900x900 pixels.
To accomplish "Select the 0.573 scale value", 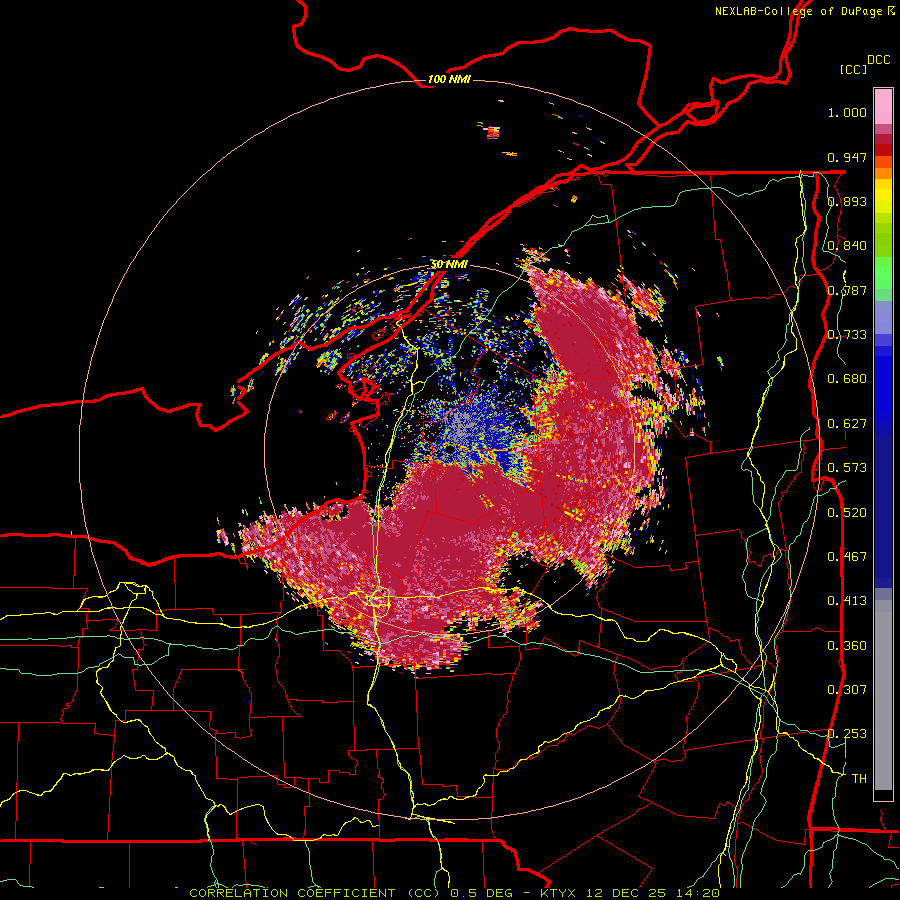I will [847, 468].
